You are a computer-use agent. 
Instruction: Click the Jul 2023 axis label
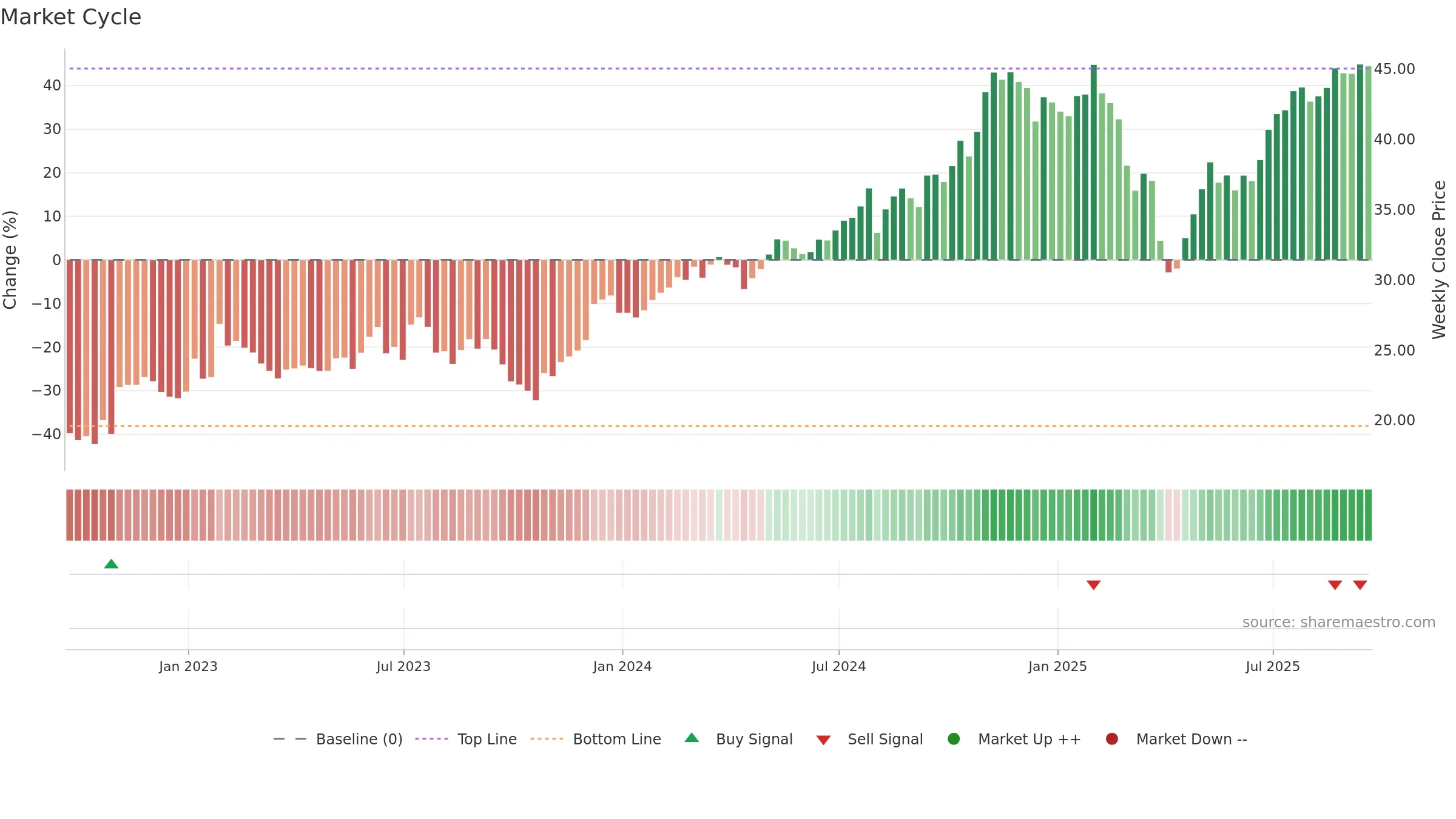click(x=403, y=667)
